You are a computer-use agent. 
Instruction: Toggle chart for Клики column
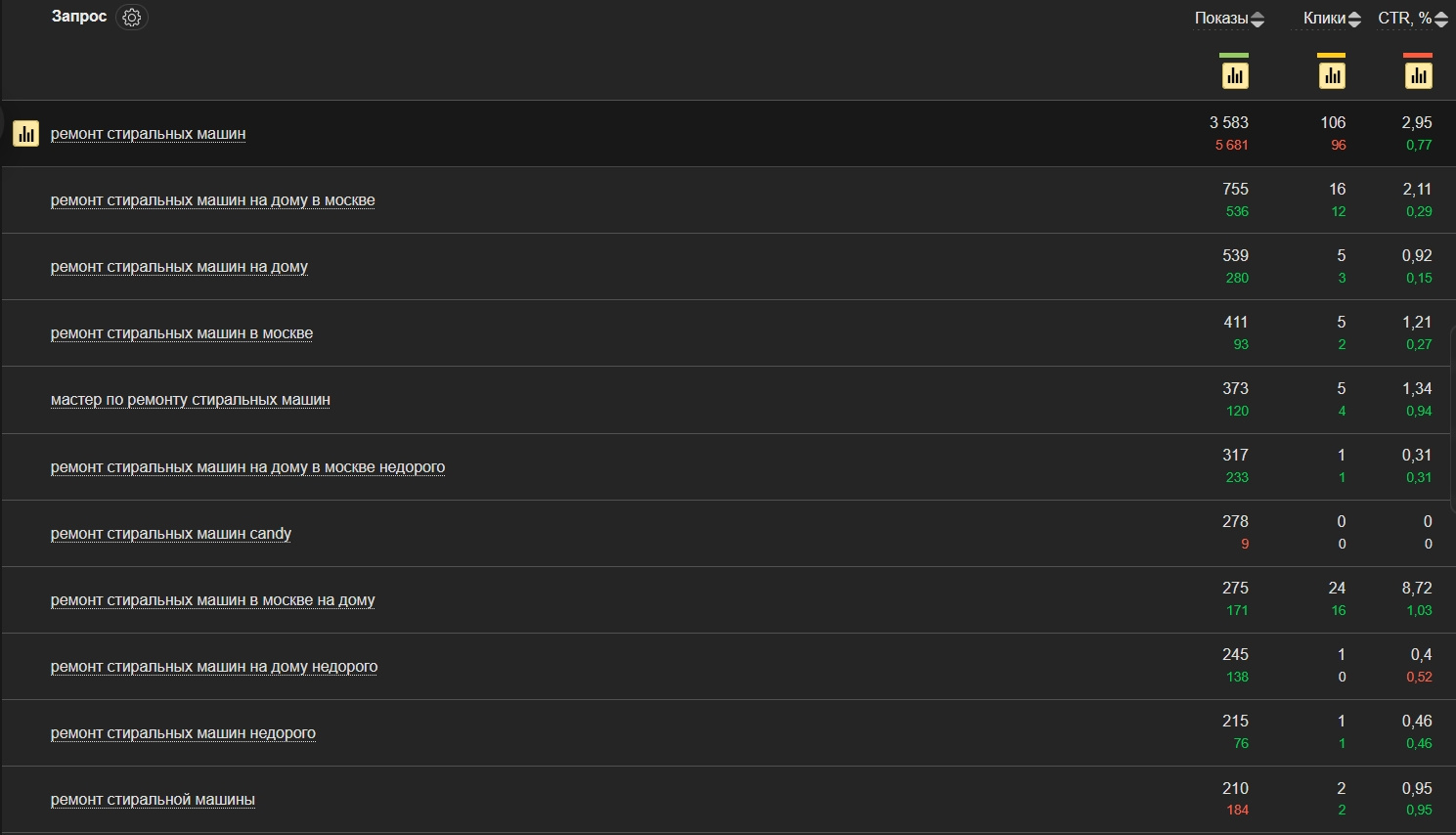tap(1331, 75)
